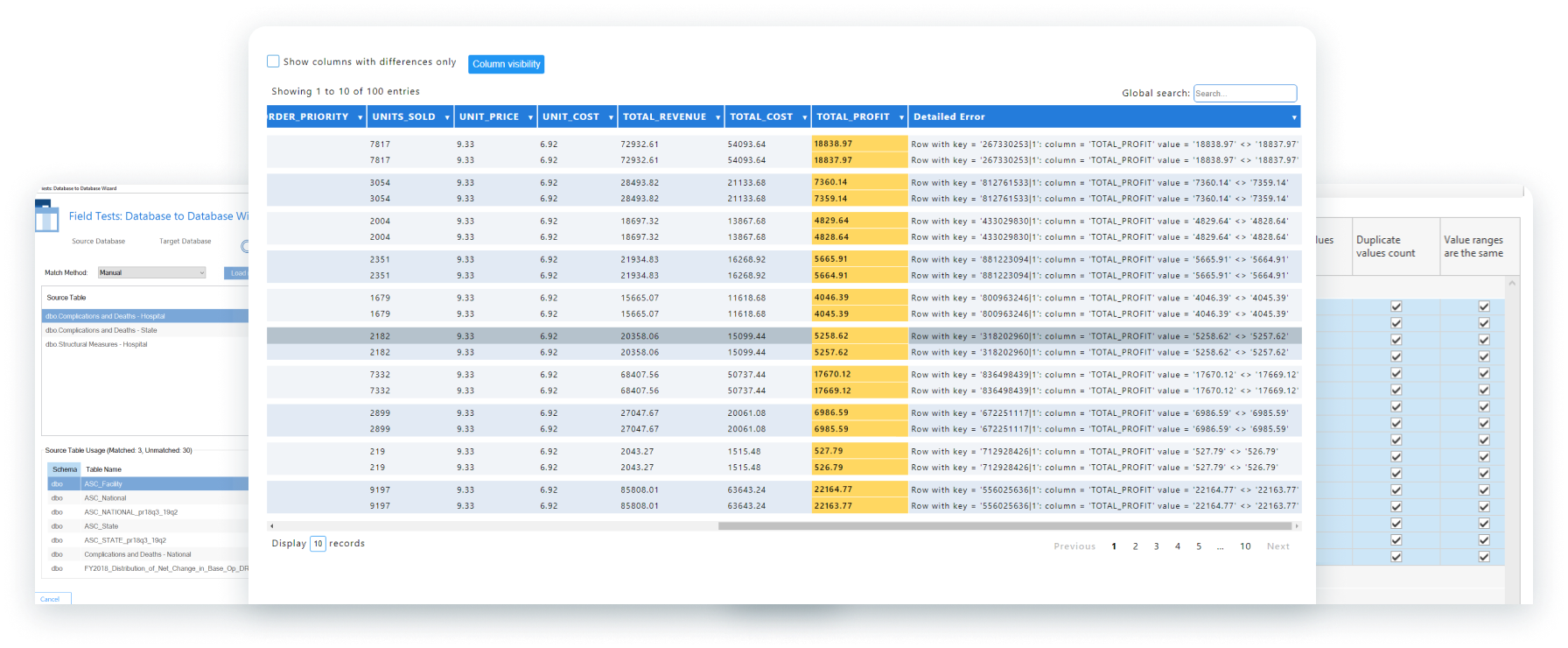The width and height of the screenshot is (1568, 648).
Task: Click the Global search input field
Action: [x=1244, y=94]
